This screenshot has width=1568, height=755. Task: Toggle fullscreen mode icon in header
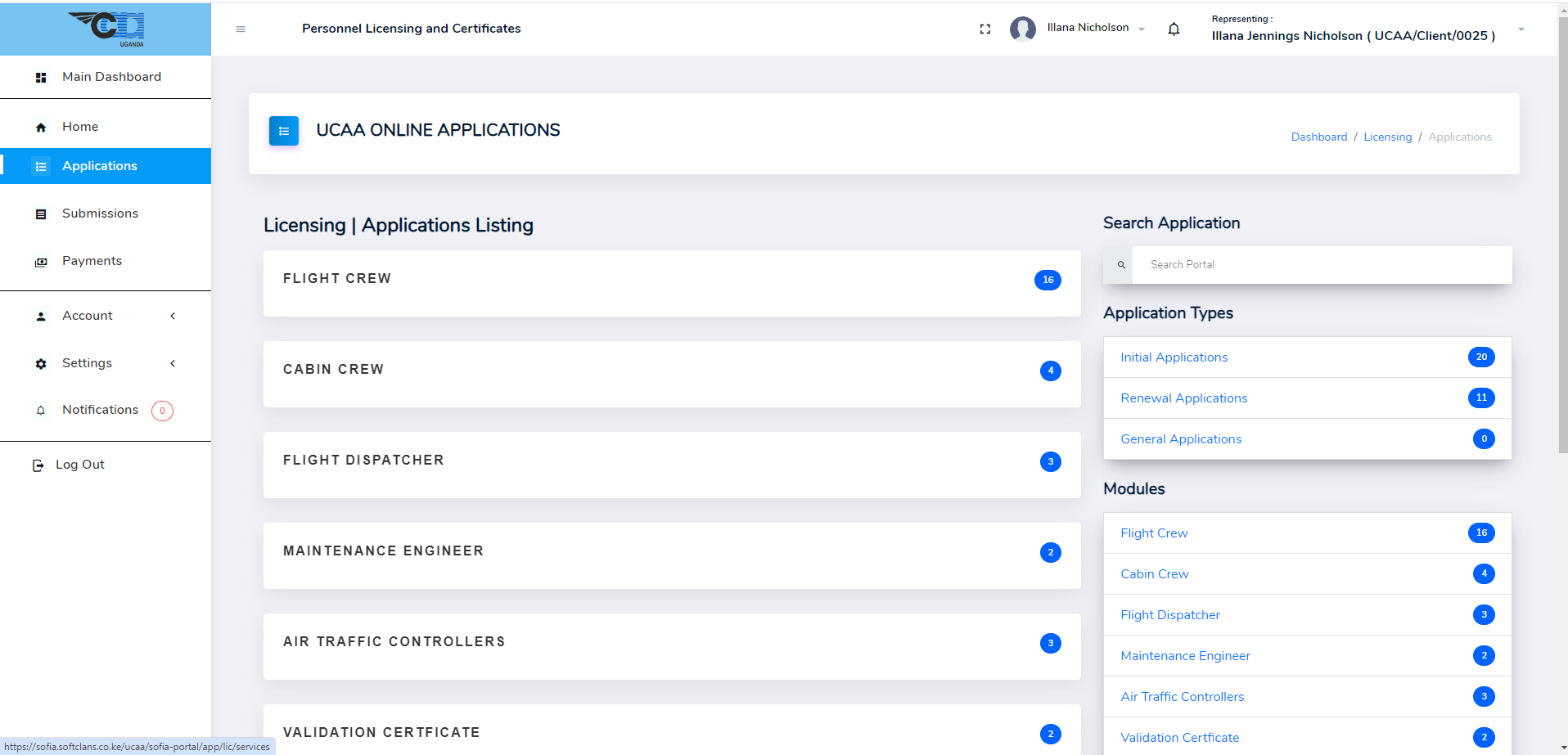(x=985, y=29)
